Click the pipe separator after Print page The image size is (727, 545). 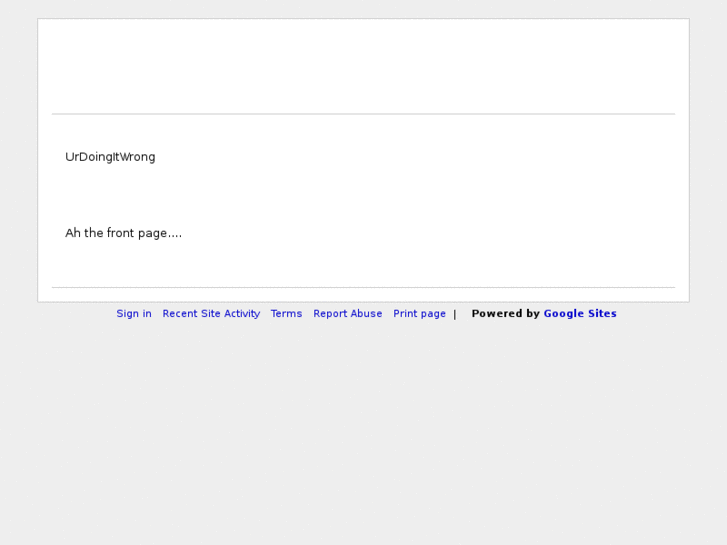[x=455, y=314]
